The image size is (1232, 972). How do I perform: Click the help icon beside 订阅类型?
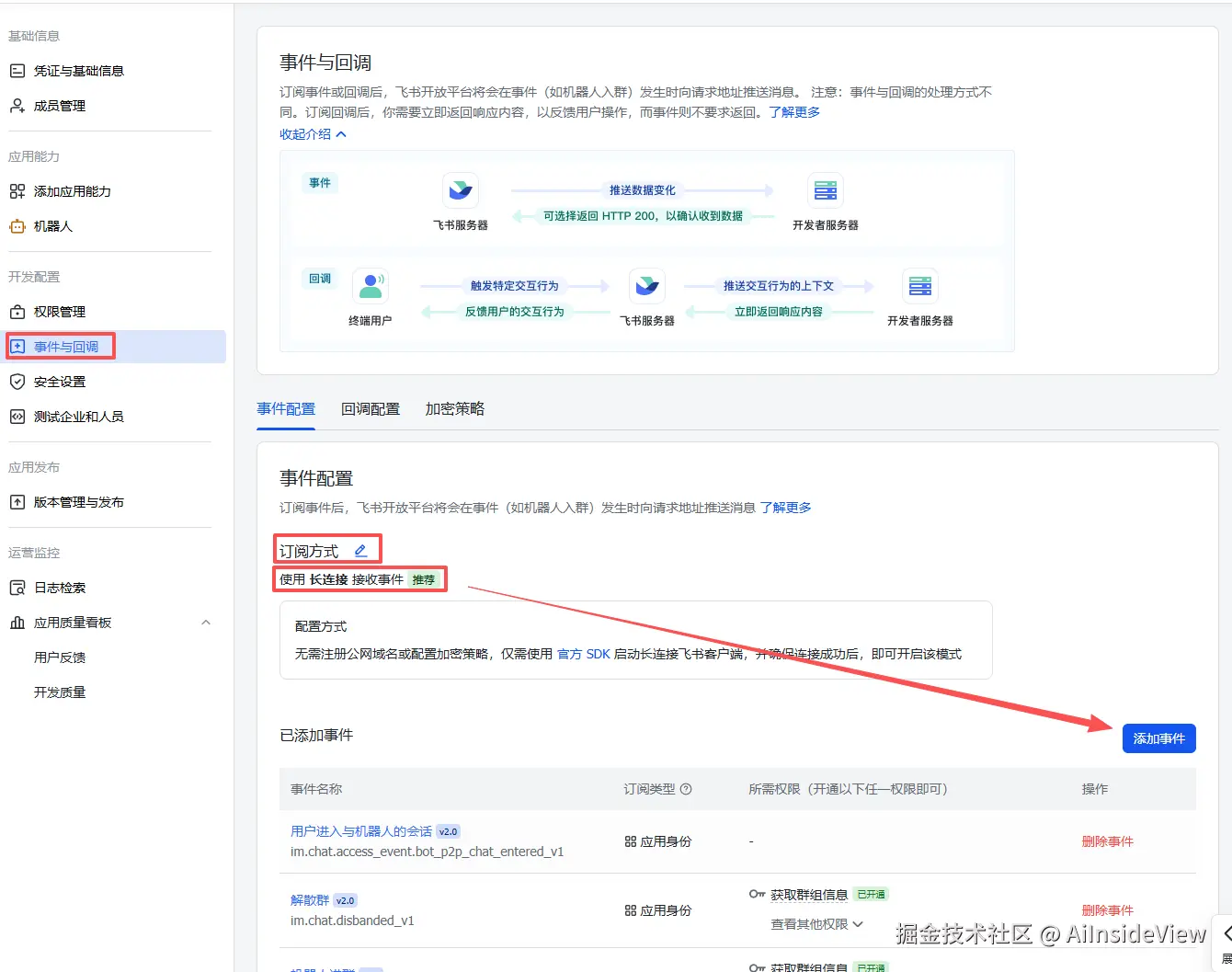coord(686,789)
